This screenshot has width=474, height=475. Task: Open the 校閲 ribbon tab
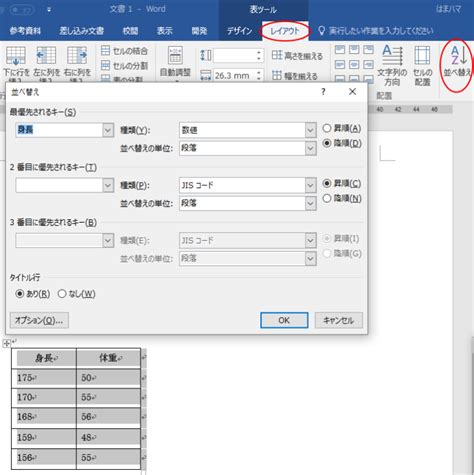coord(130,31)
